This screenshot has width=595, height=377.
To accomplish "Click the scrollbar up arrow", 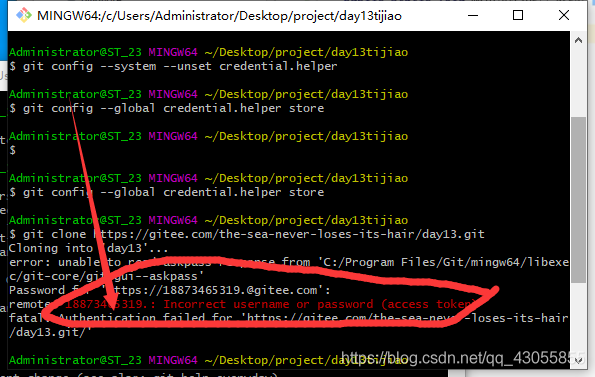I will [578, 40].
